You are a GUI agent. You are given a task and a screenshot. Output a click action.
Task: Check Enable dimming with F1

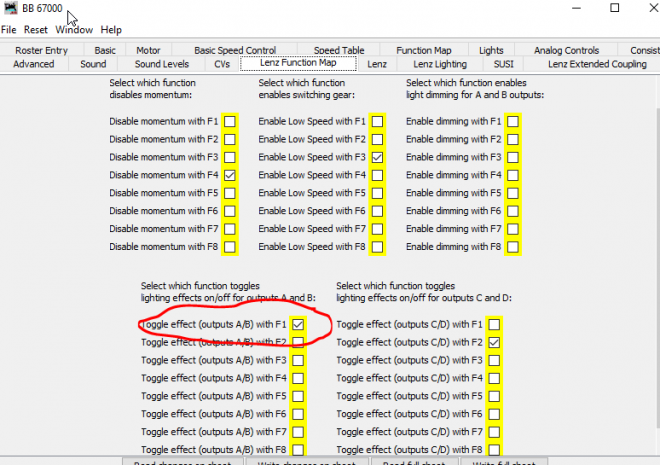513,122
